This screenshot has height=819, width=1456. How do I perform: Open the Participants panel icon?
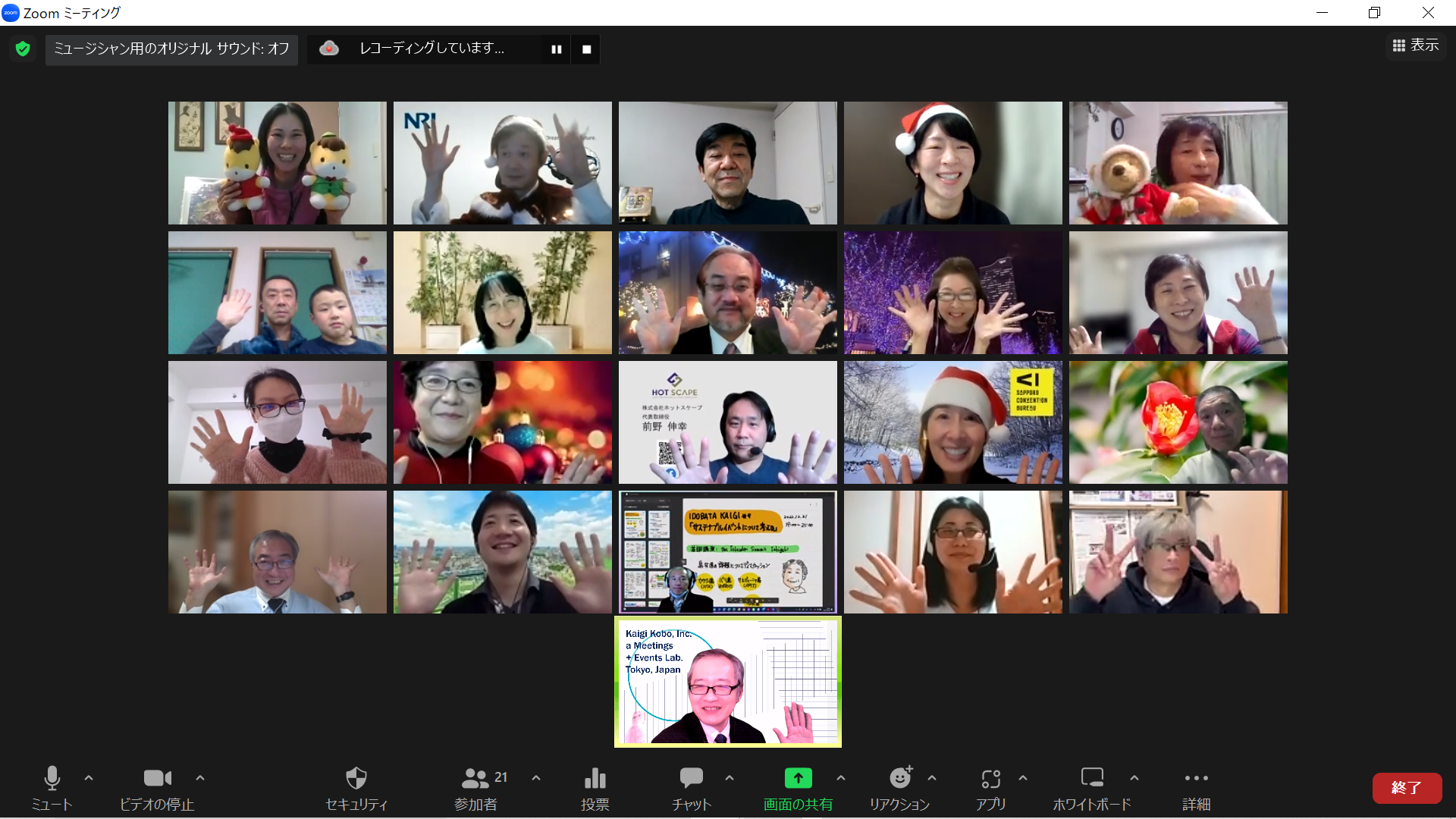pyautogui.click(x=476, y=779)
